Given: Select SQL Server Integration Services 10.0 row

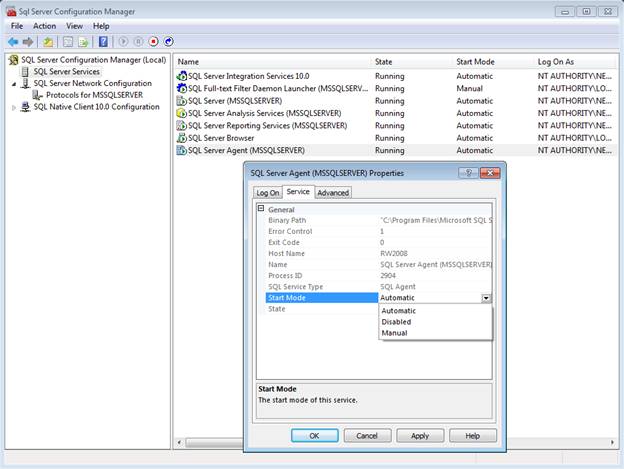Looking at the screenshot, I should coord(395,76).
